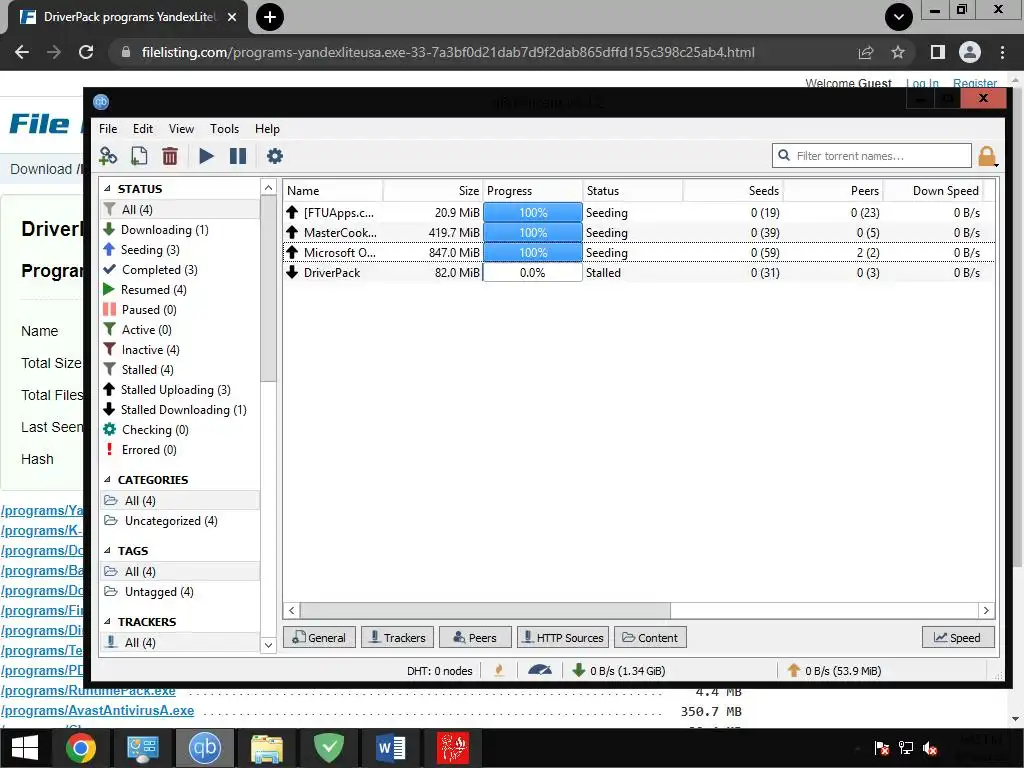Collapse the STATUS section
This screenshot has width=1024, height=768.
[x=108, y=189]
